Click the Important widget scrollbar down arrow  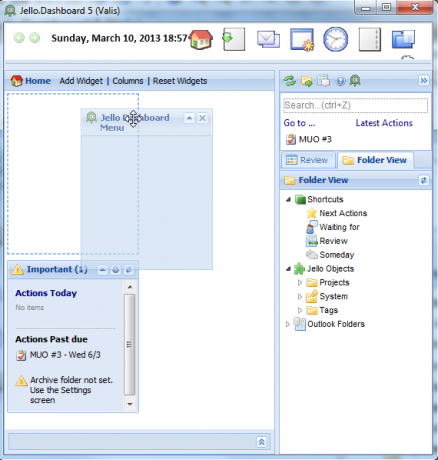(130, 404)
